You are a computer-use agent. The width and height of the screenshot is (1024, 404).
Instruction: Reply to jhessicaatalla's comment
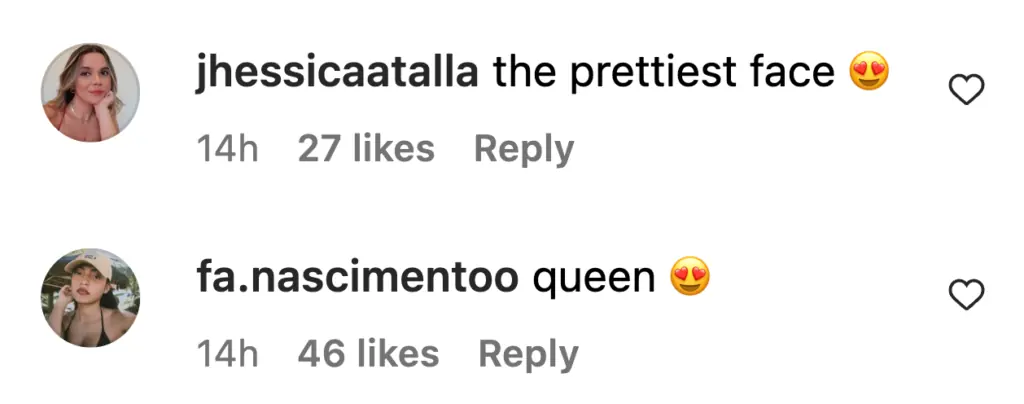(523, 150)
